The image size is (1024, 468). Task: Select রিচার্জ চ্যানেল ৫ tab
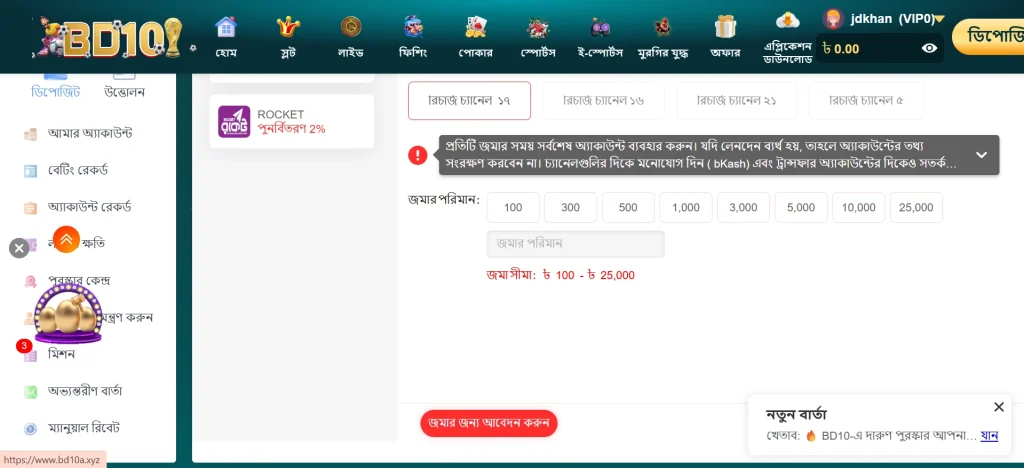click(866, 101)
